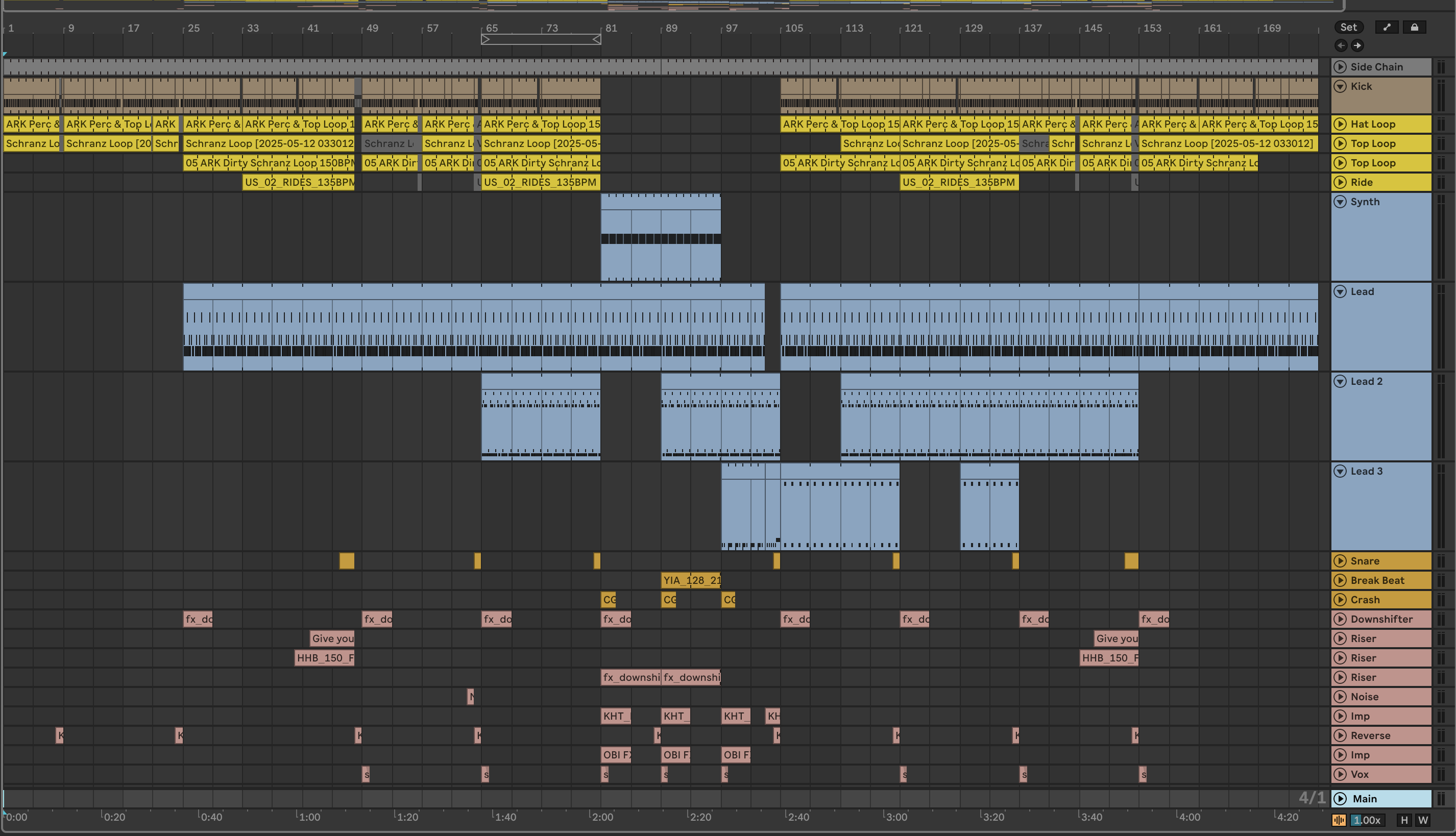Toggle automation mode button
The height and width of the screenshot is (836, 1456).
1387,27
